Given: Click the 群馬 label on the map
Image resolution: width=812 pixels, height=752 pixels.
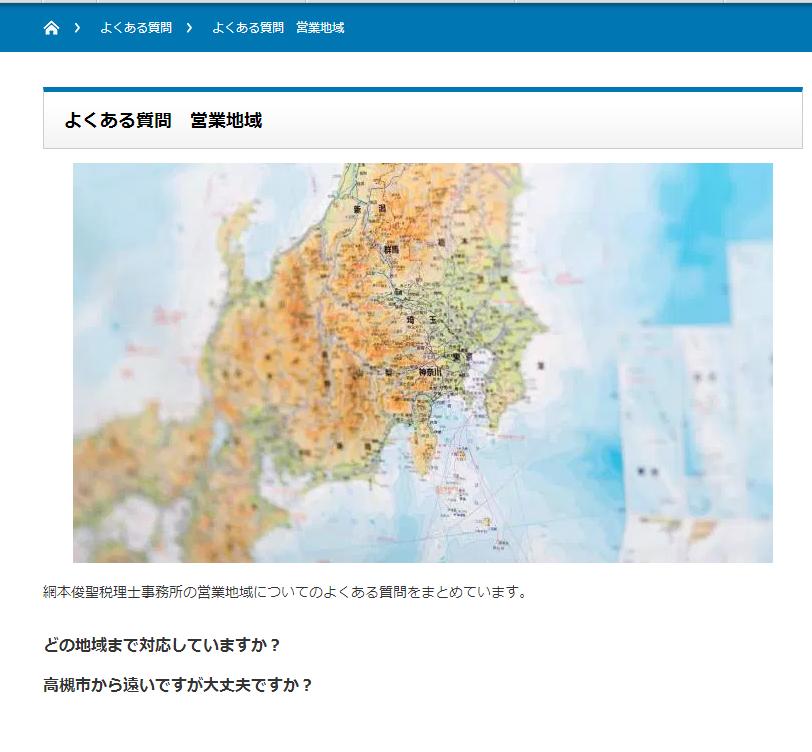Looking at the screenshot, I should [x=391, y=248].
